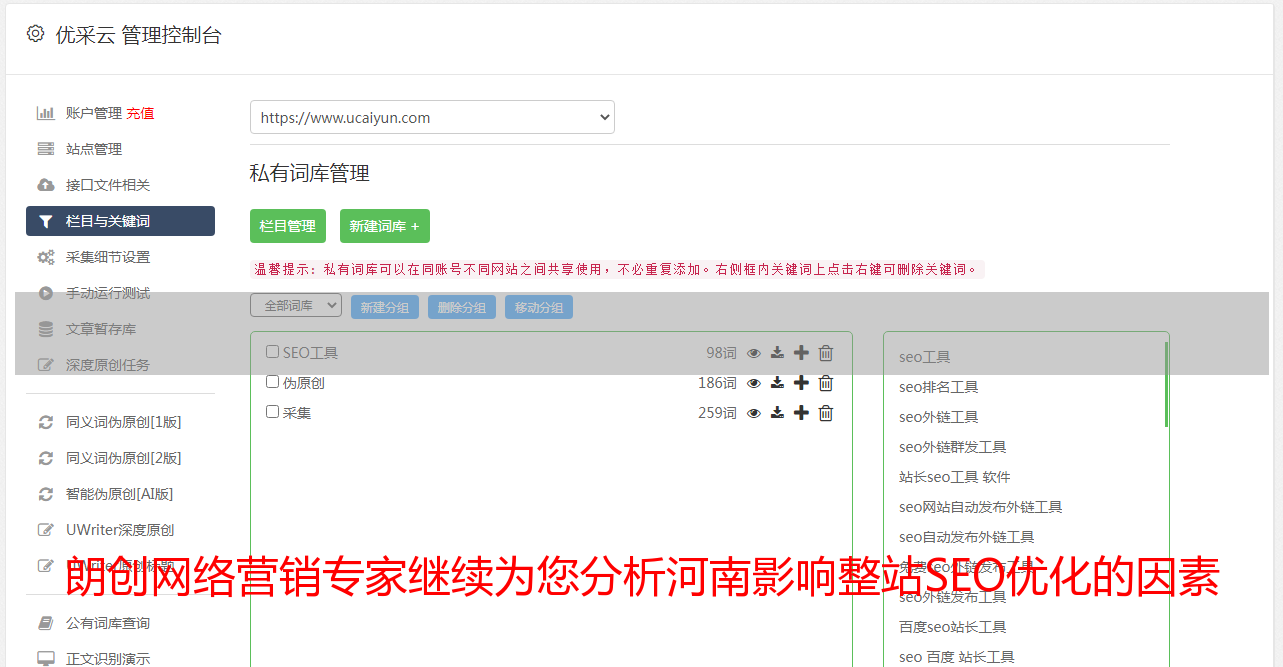Add keywords using SEO工具 row plus icon
Screen dimensions: 1283x667
[x=801, y=353]
